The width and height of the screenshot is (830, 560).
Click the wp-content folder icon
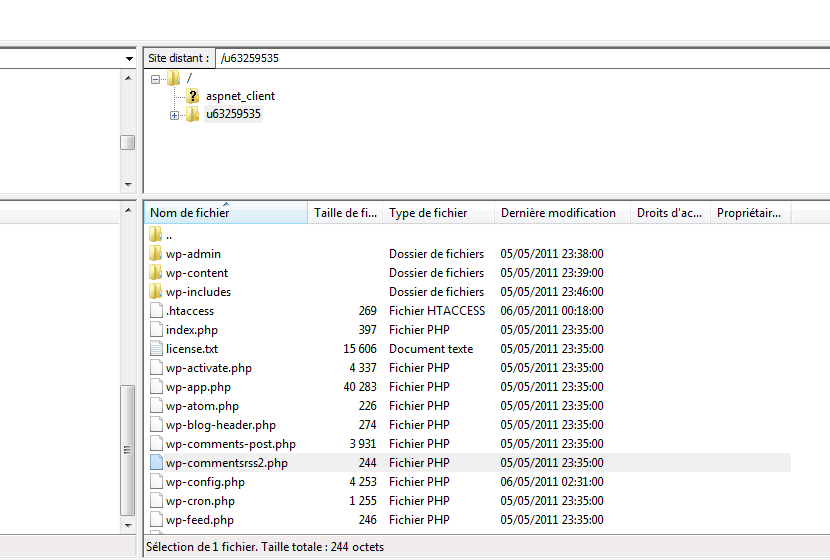click(155, 273)
